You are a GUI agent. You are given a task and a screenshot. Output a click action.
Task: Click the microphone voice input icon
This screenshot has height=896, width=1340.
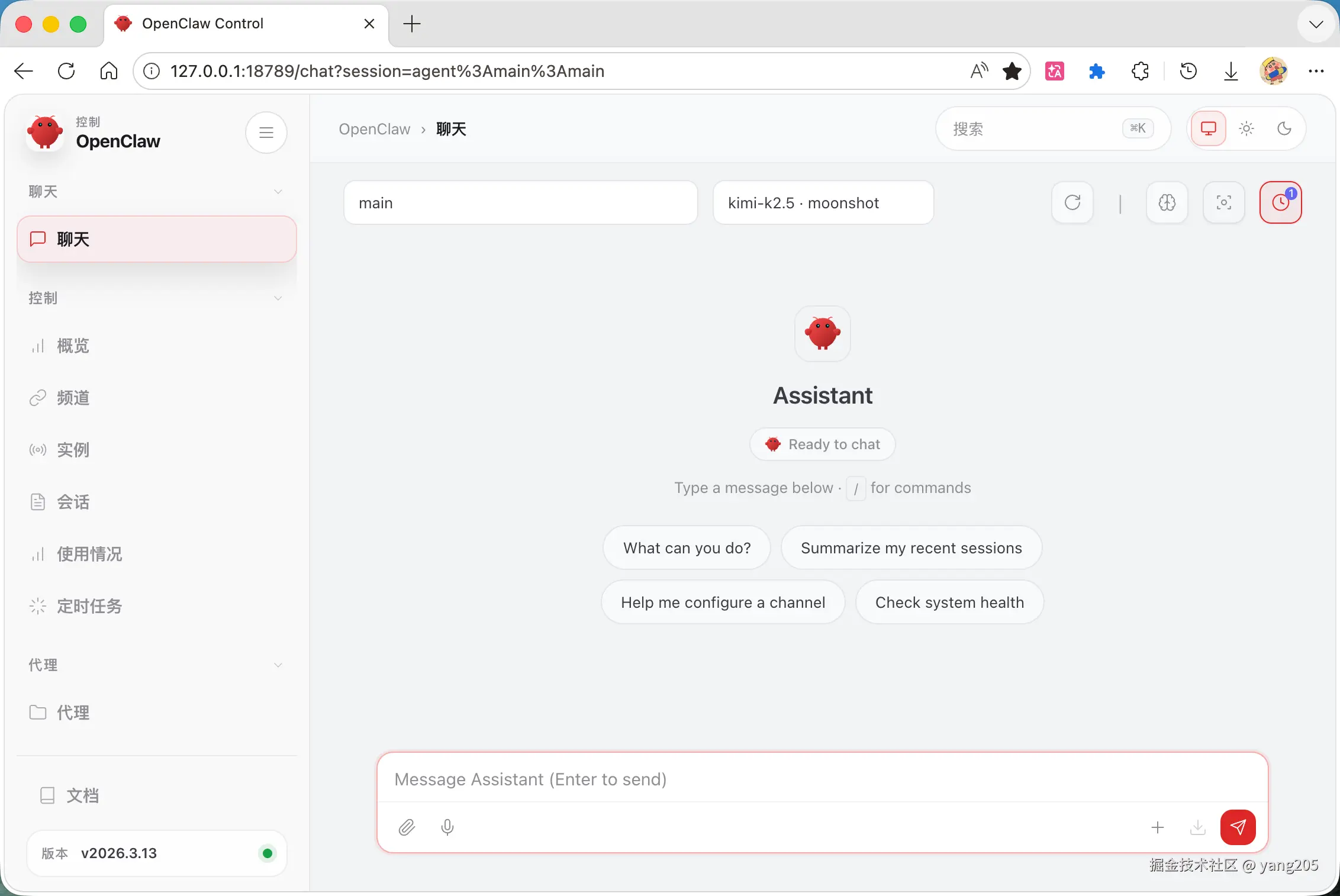[447, 827]
